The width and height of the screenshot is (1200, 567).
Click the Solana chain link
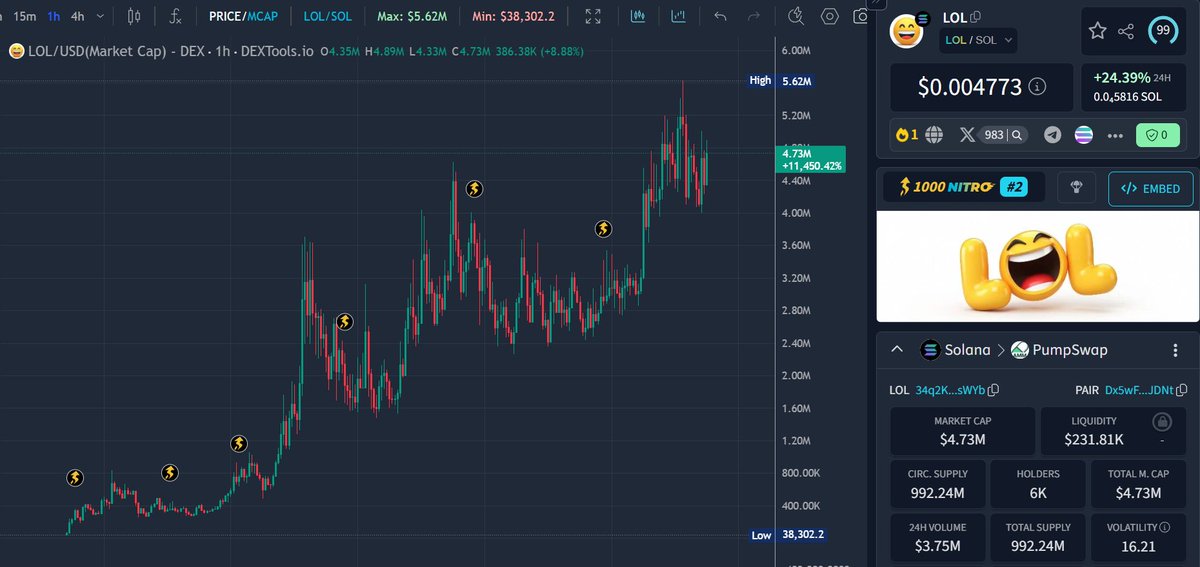pos(955,350)
